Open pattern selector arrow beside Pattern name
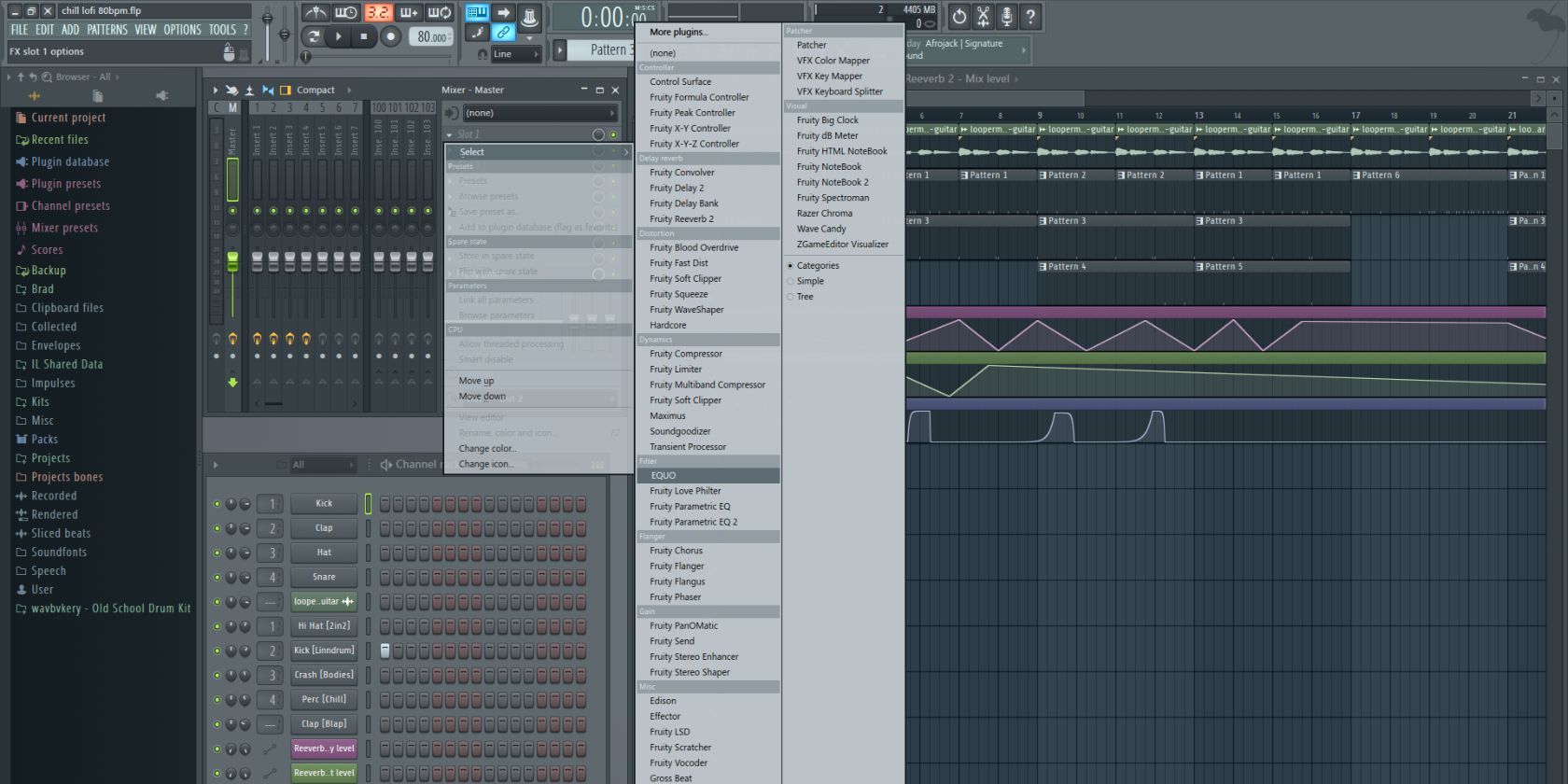1568x784 pixels. point(560,49)
